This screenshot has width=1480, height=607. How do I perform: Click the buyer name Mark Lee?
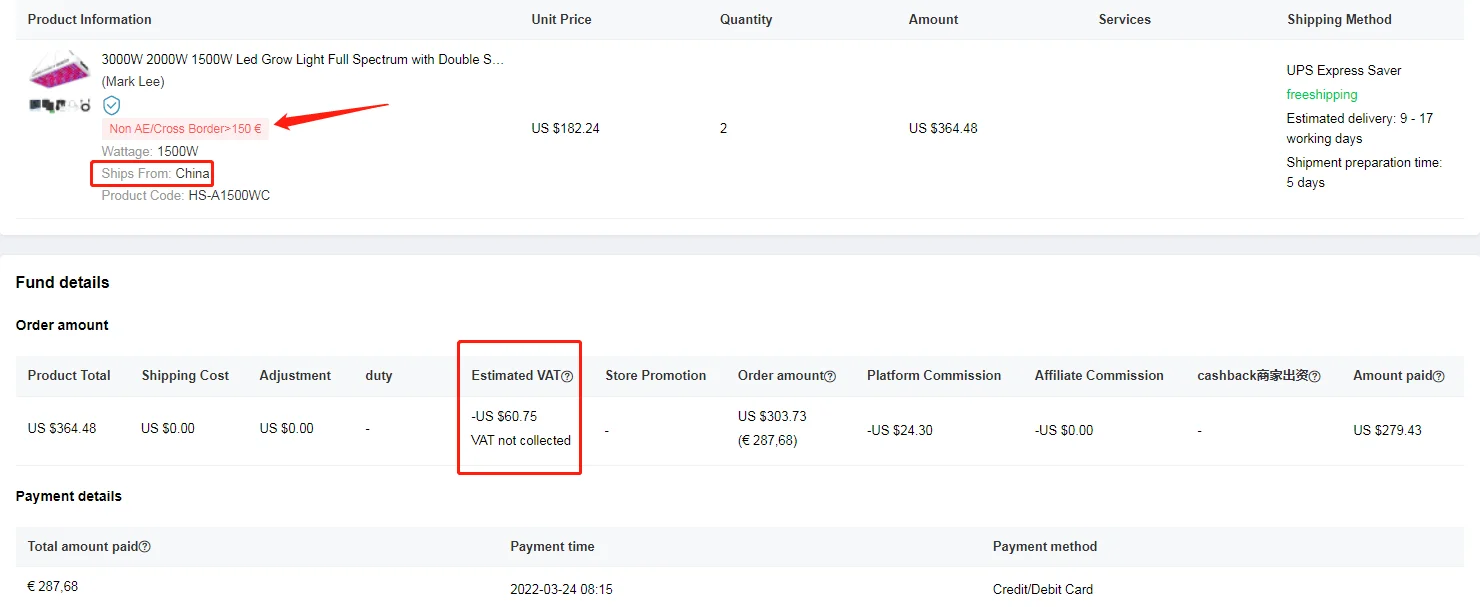tap(133, 82)
